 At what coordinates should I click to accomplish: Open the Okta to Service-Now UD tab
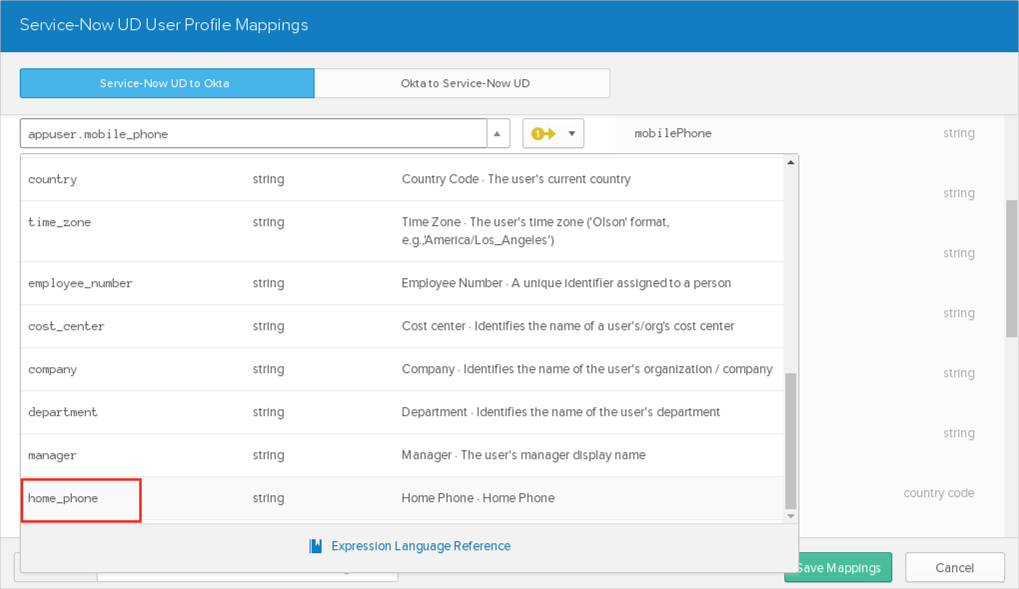(x=464, y=83)
